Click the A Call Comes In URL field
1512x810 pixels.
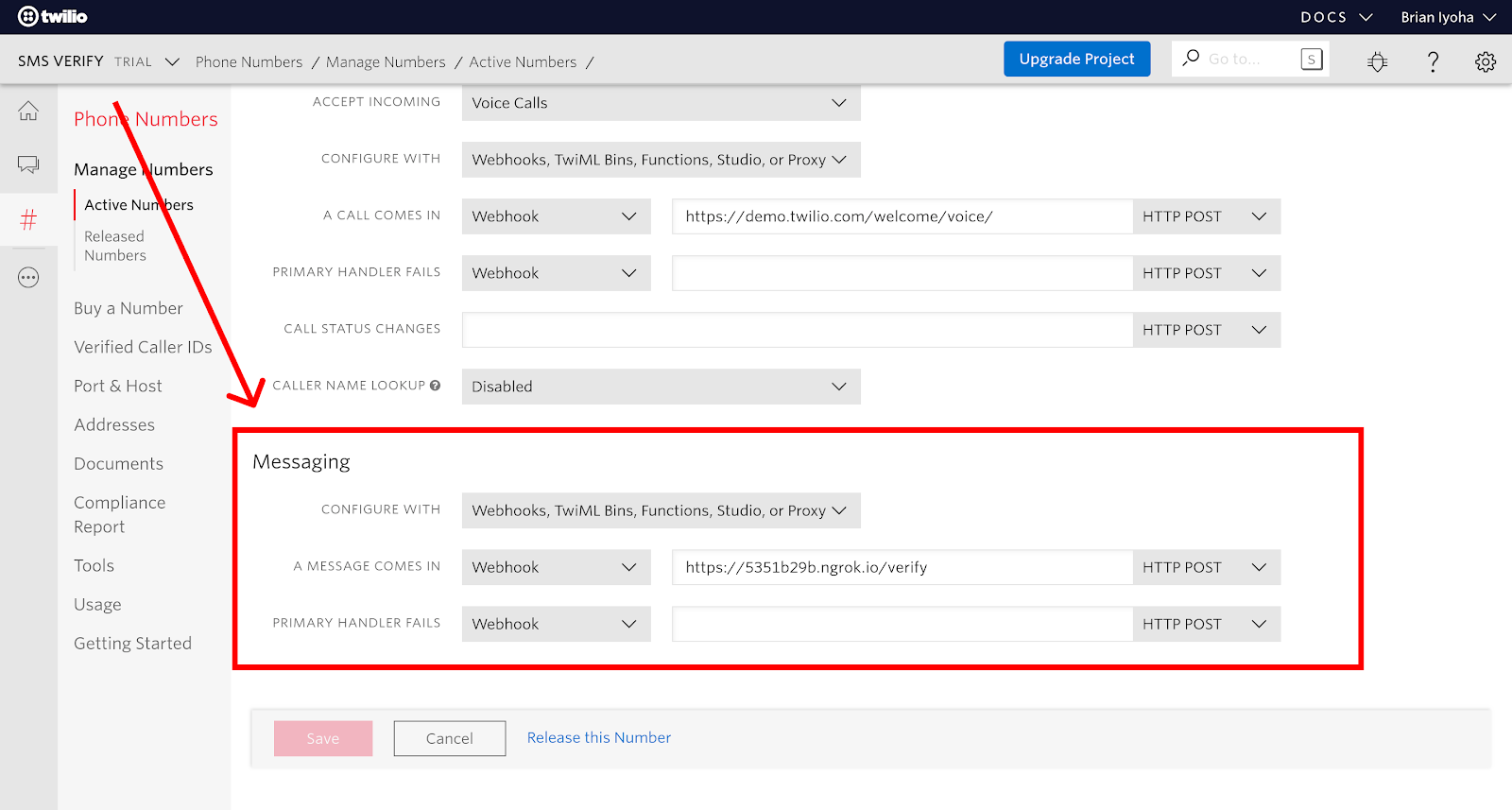click(x=902, y=216)
